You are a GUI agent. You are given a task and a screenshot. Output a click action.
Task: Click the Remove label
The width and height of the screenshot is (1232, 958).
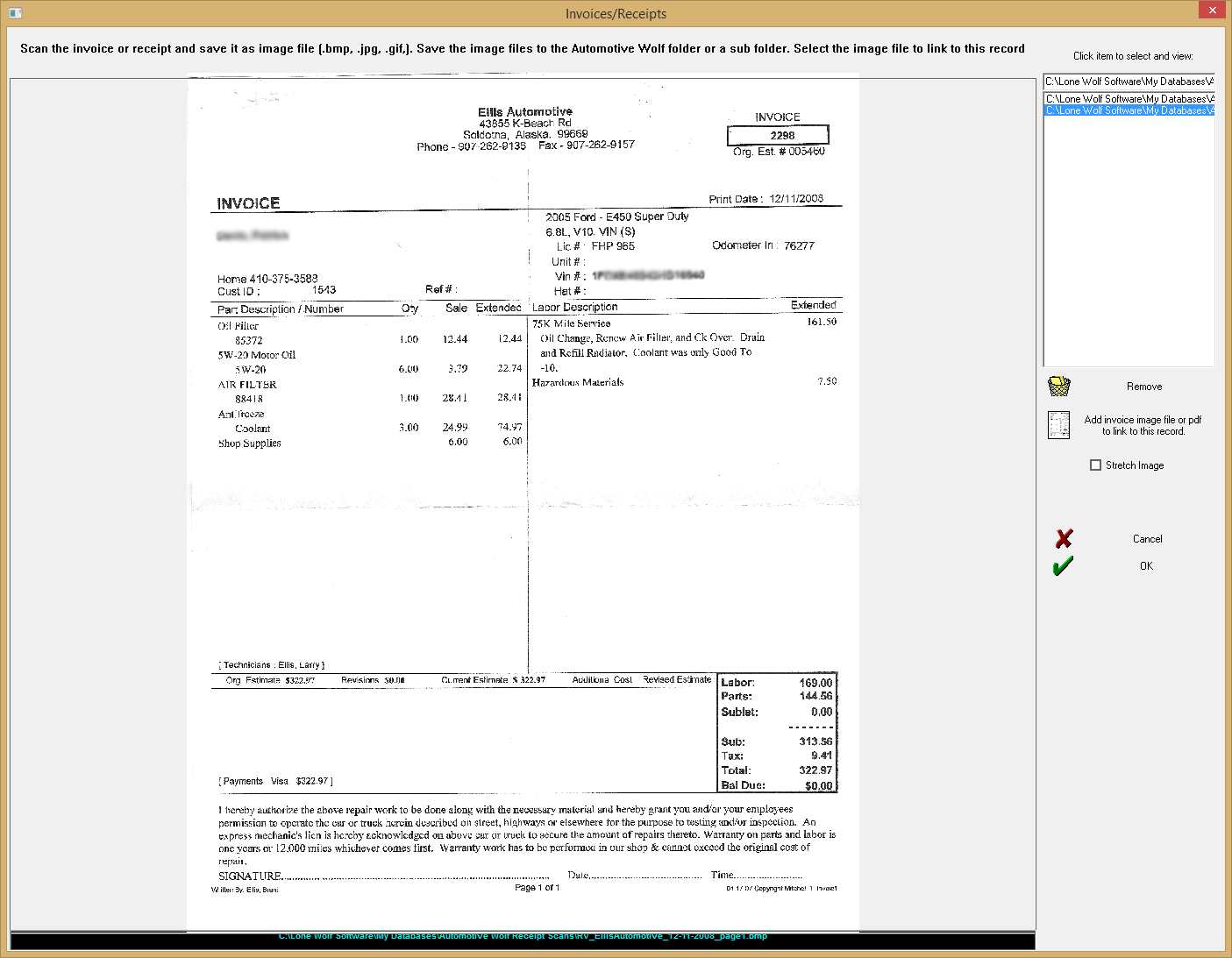tap(1144, 387)
